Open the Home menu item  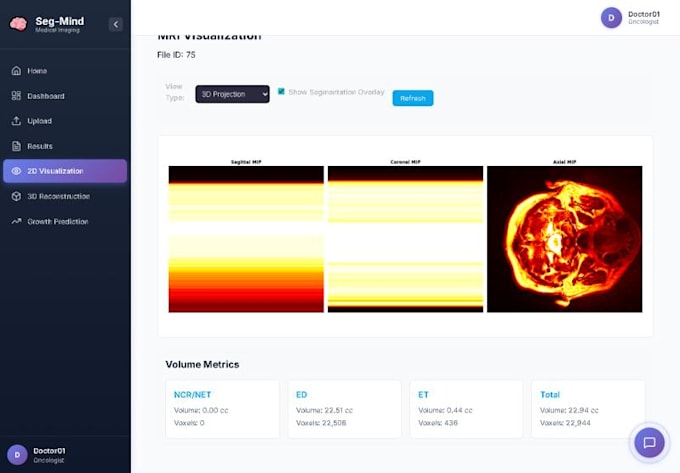coord(65,71)
